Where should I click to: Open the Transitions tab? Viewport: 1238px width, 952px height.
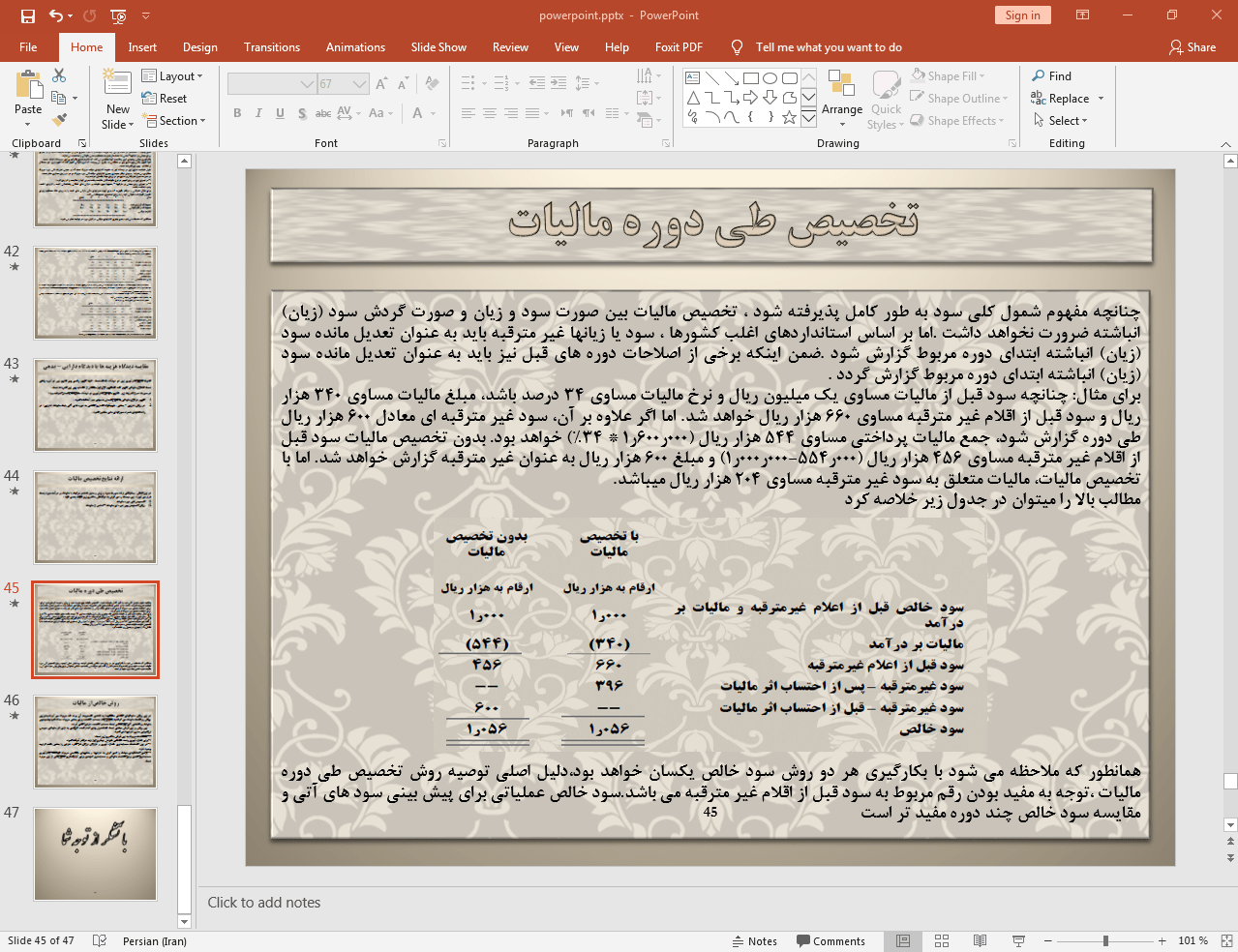[272, 47]
